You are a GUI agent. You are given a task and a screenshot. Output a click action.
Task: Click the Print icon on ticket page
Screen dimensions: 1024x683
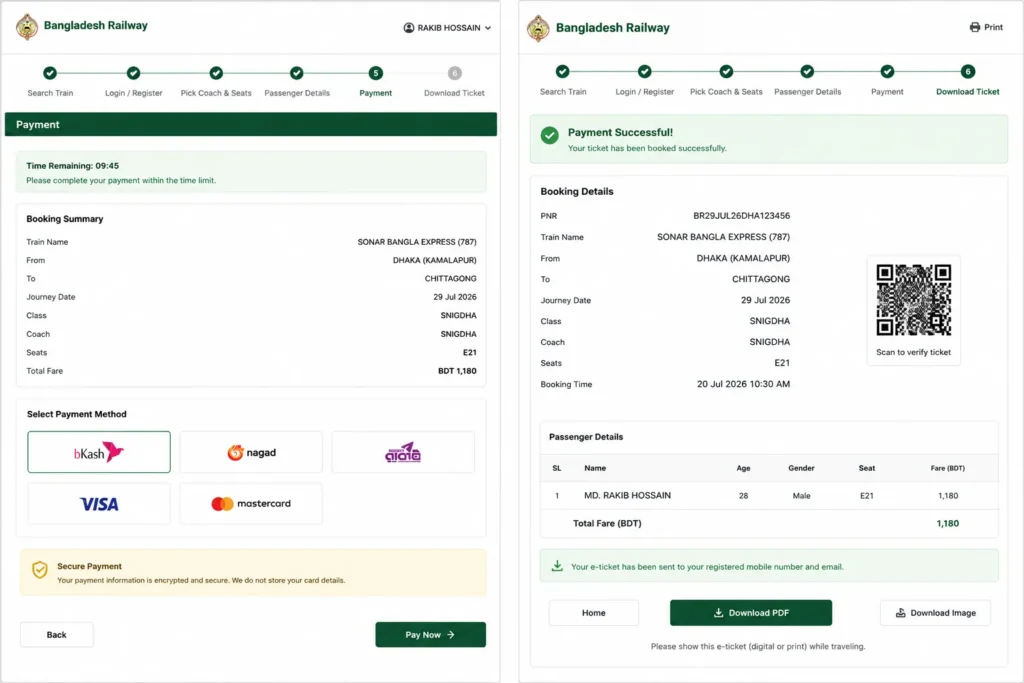tap(974, 27)
